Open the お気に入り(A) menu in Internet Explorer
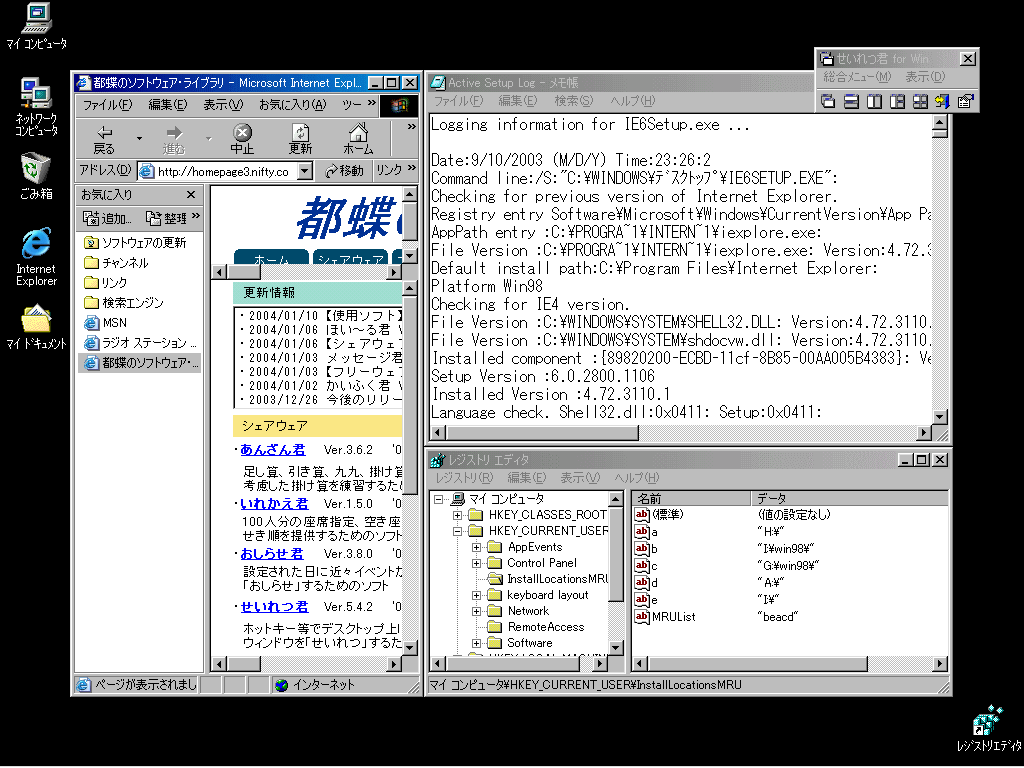1024x768 pixels. (292, 104)
